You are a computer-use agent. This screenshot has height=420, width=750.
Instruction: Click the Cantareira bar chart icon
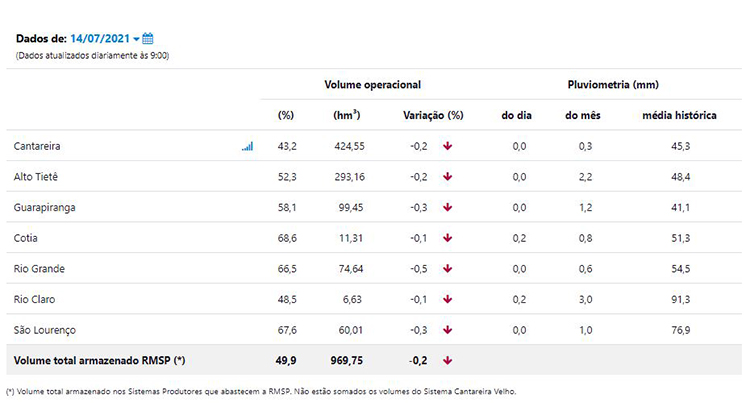pos(247,146)
